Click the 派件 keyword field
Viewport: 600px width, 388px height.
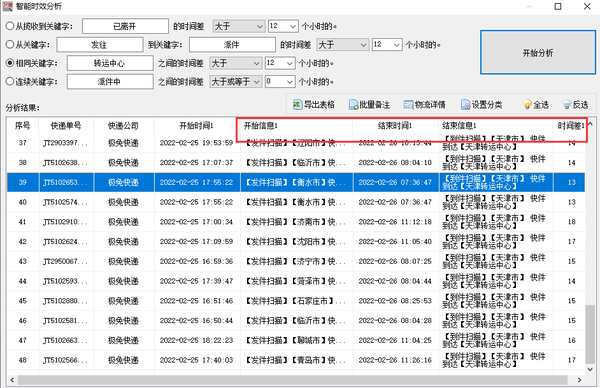pyautogui.click(x=232, y=44)
